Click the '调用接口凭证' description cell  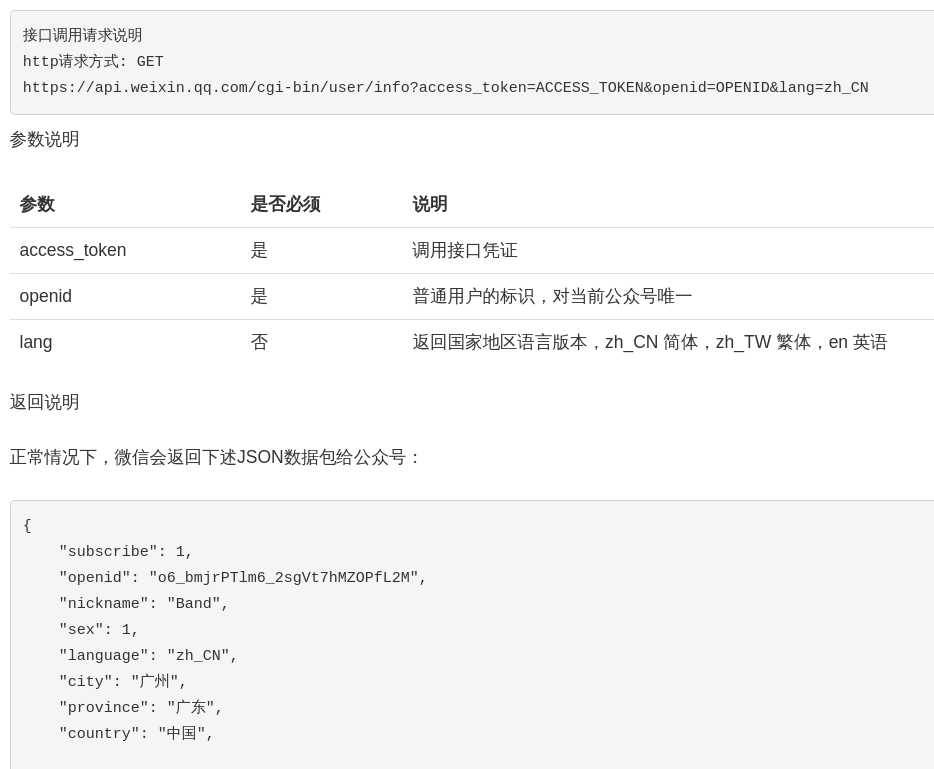pos(465,250)
